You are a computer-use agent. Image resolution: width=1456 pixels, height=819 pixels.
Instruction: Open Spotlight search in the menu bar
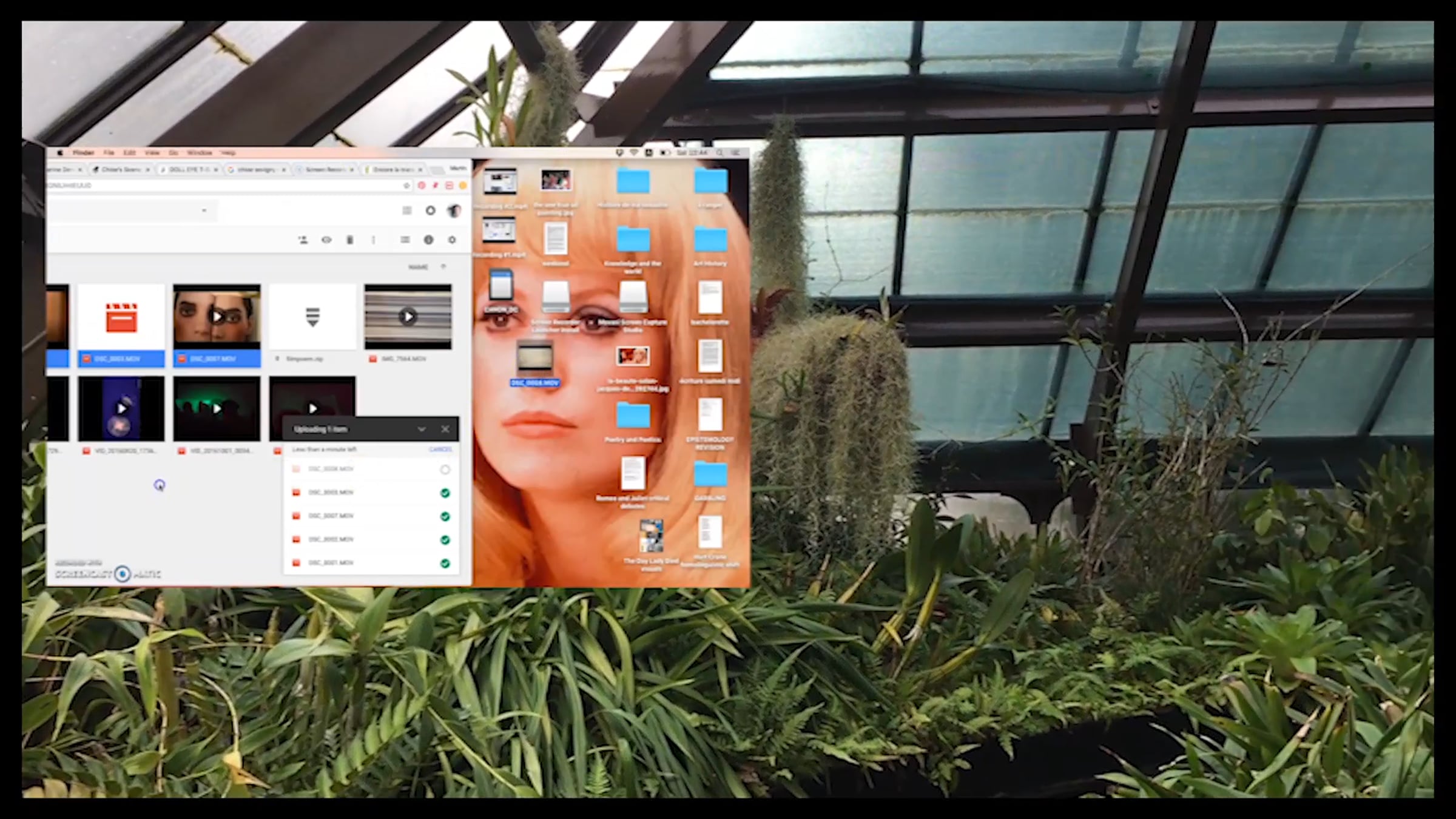720,153
